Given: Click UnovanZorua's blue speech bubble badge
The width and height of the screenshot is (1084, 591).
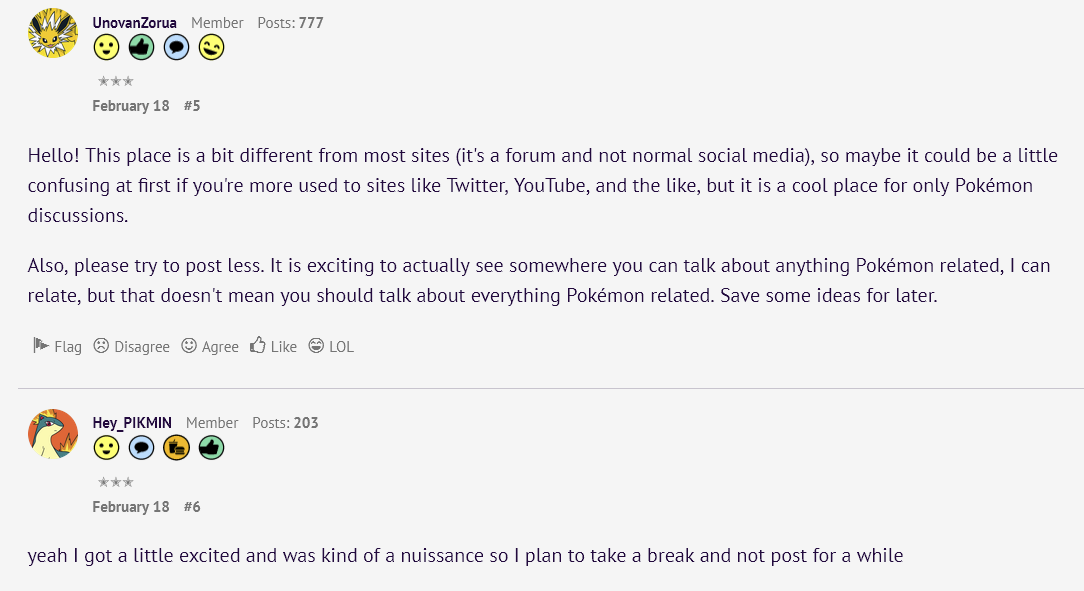Looking at the screenshot, I should [x=176, y=48].
